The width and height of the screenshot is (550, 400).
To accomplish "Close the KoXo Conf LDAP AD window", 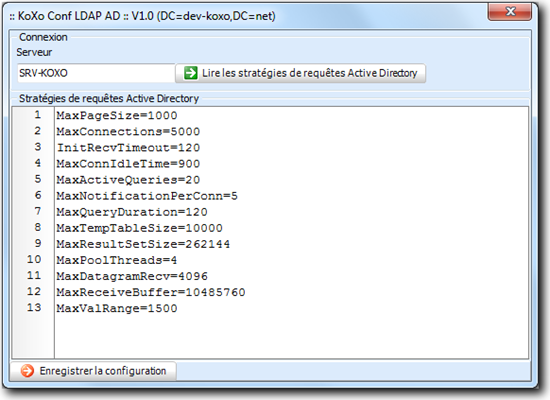I will tap(510, 12).
